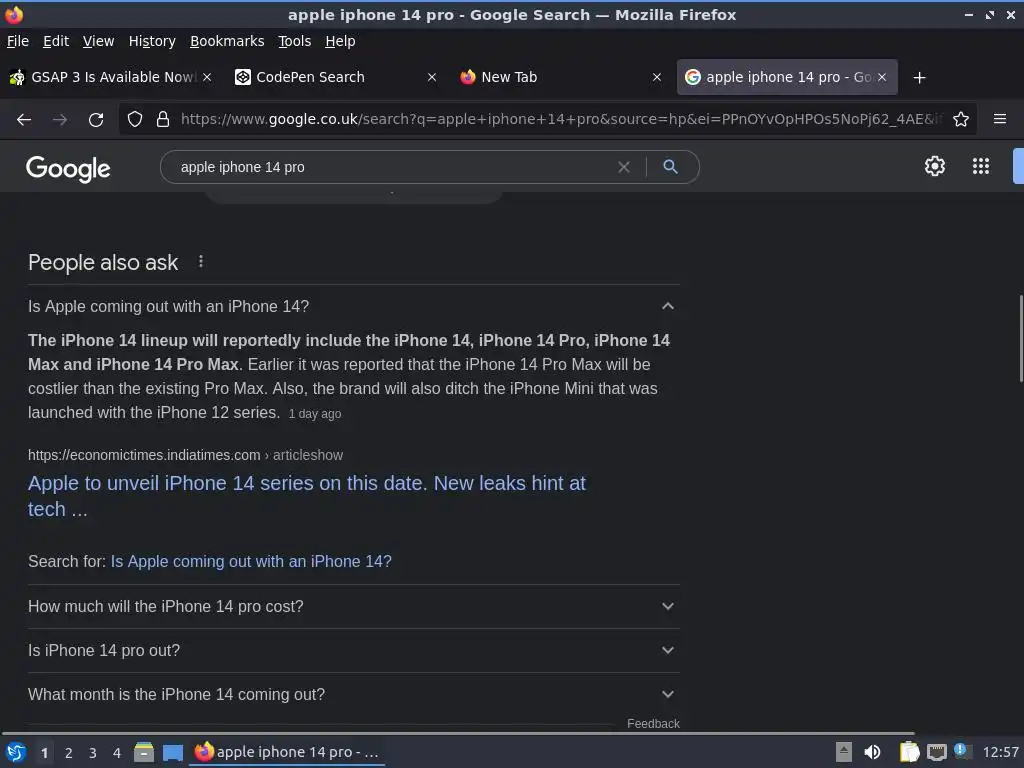Close the apple iphone 14 pro tab
The width and height of the screenshot is (1024, 768).
[x=882, y=77]
